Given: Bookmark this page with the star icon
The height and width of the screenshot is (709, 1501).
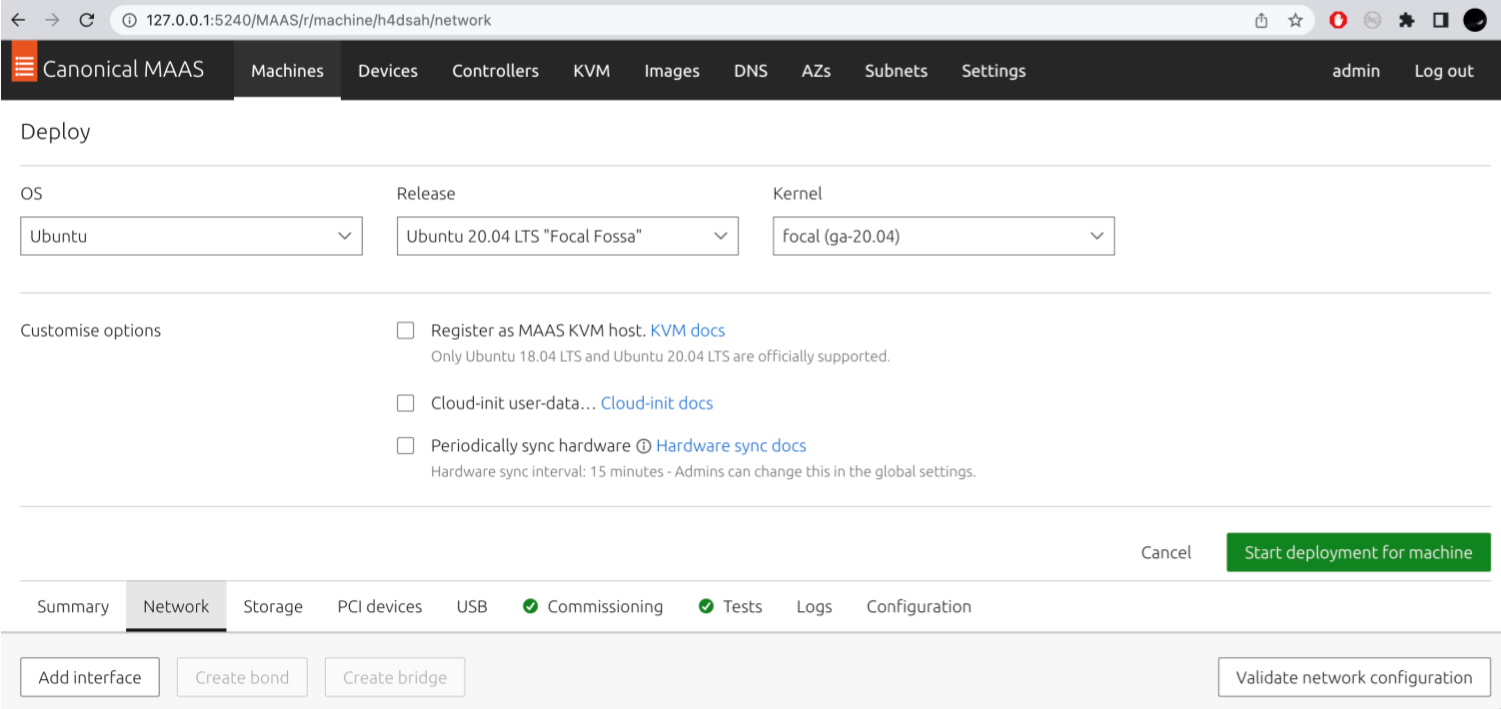Looking at the screenshot, I should click(1295, 20).
